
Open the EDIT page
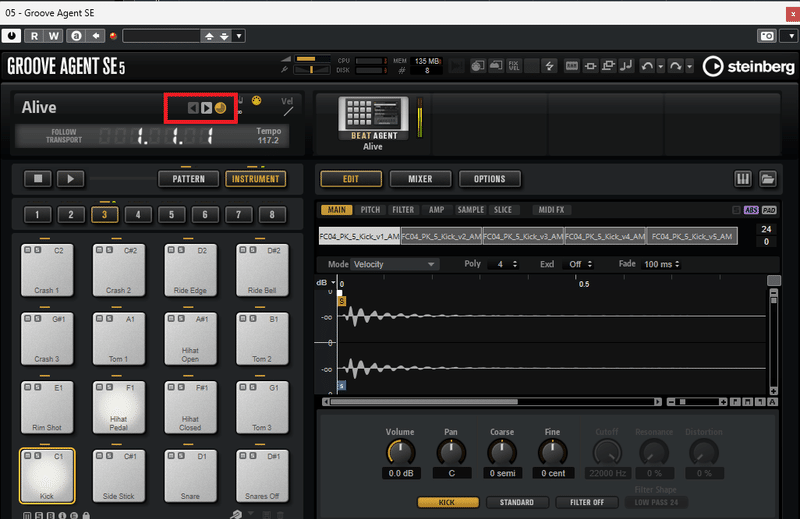click(x=351, y=179)
